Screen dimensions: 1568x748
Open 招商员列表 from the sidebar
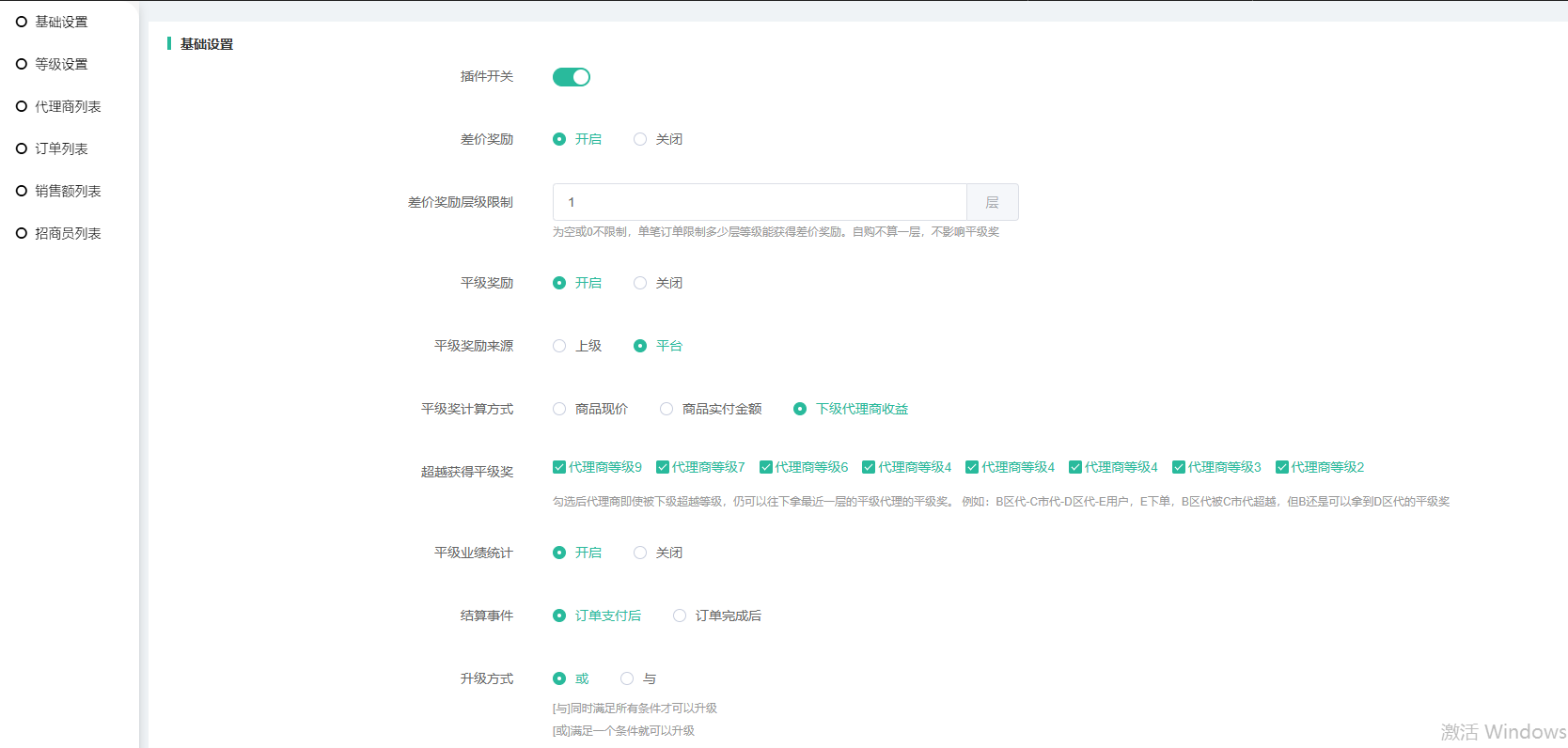click(x=67, y=233)
